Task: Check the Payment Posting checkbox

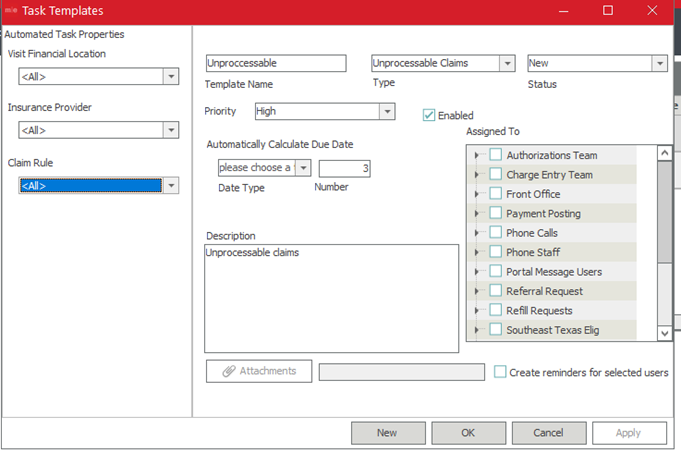Action: (495, 213)
